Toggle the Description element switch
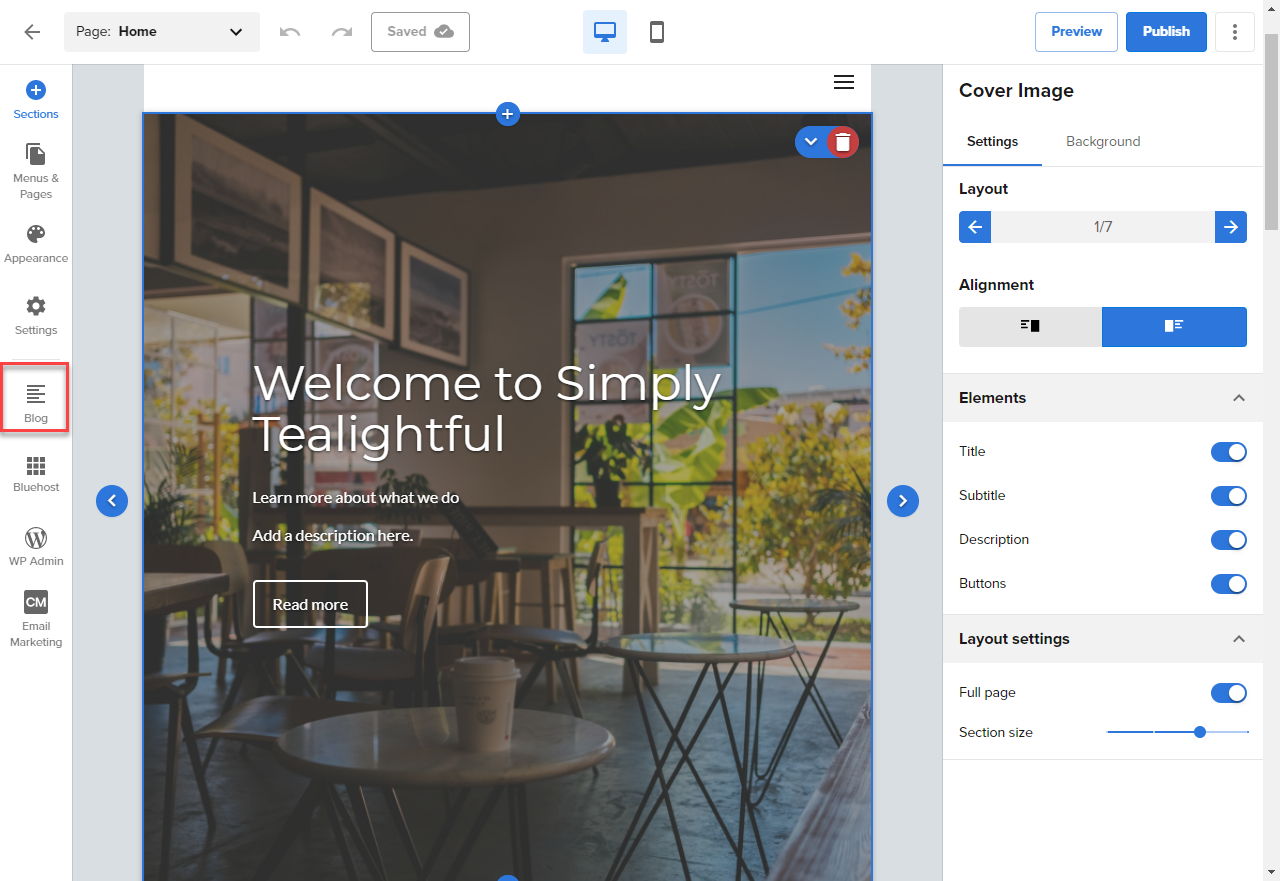 (x=1229, y=540)
